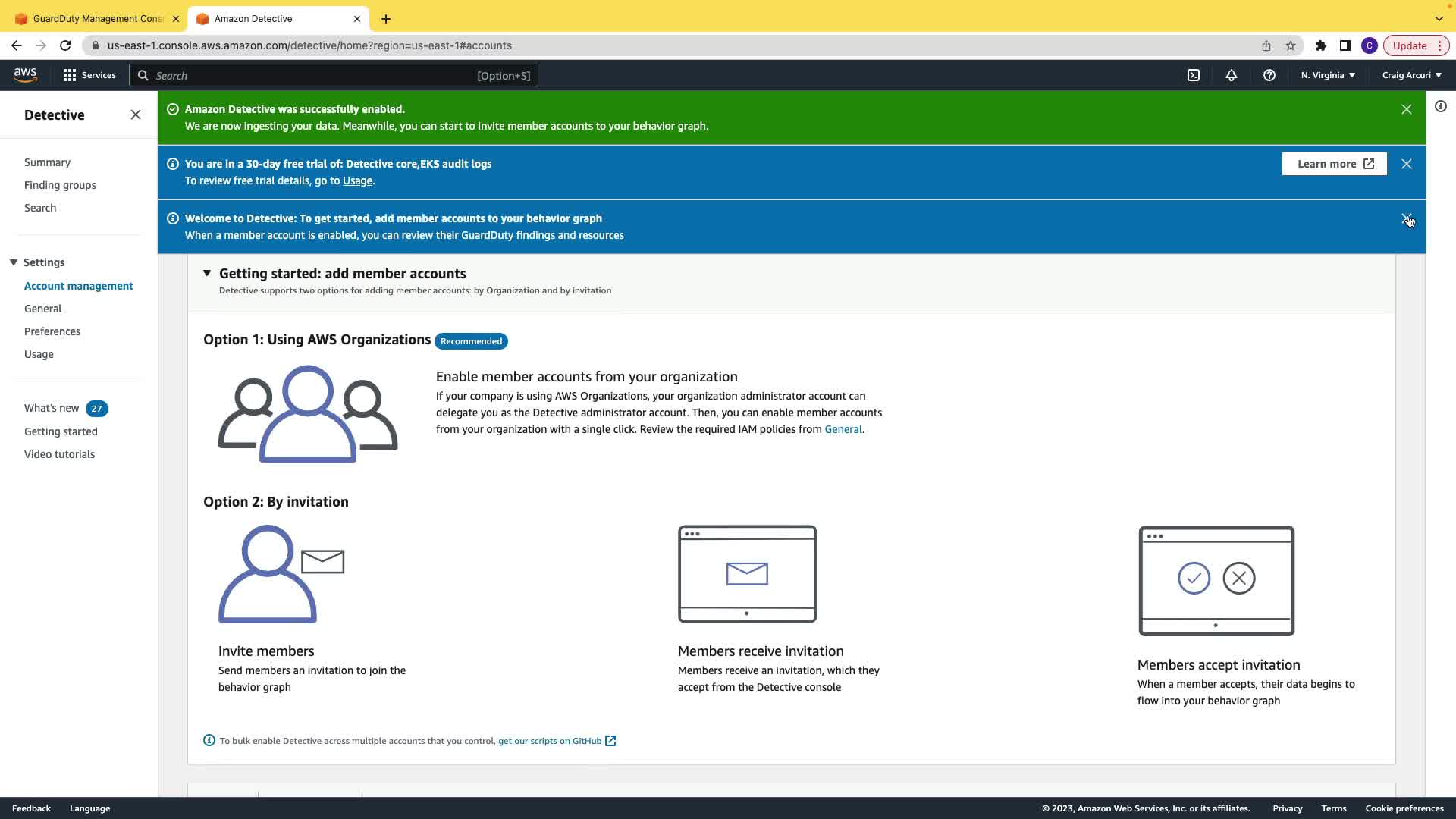Open the N. Virginia region dropdown
Viewport: 1456px width, 819px height.
1328,75
